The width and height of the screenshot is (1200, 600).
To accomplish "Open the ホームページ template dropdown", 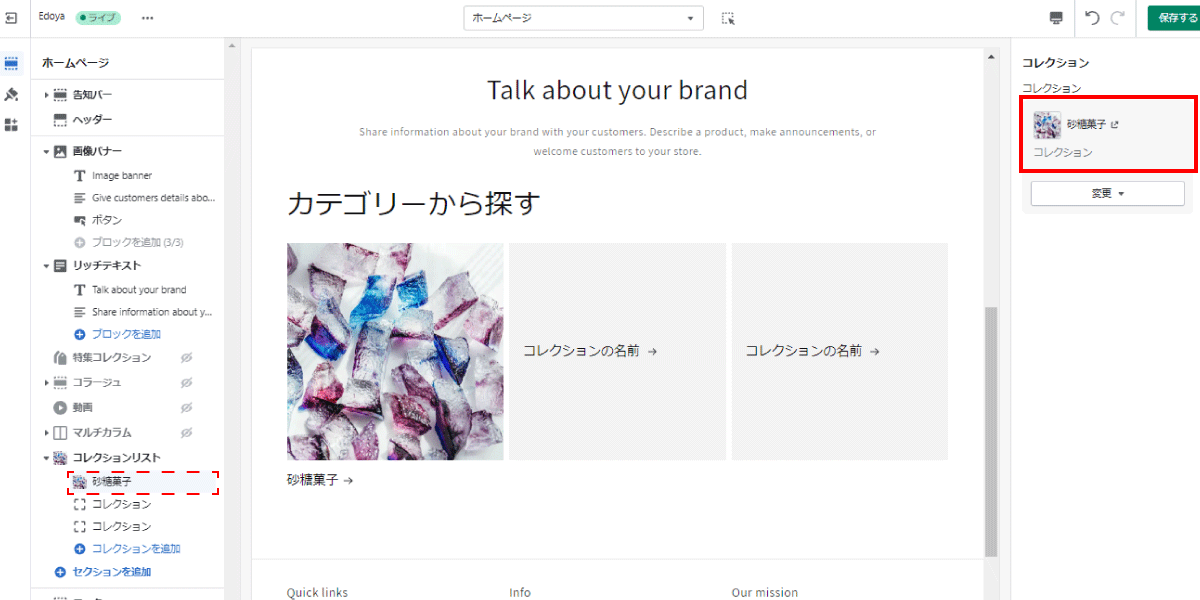I will pyautogui.click(x=583, y=18).
